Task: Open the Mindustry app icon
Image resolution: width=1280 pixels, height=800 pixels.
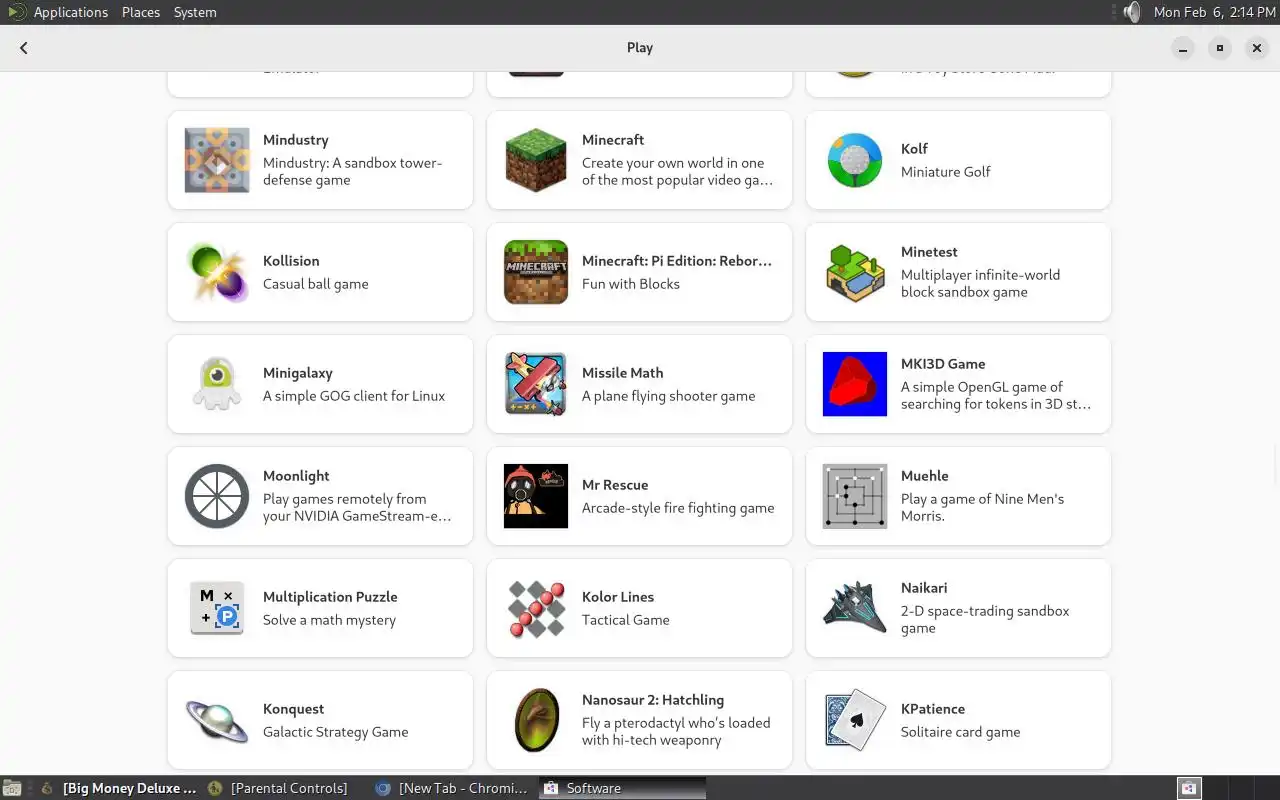Action: [217, 160]
